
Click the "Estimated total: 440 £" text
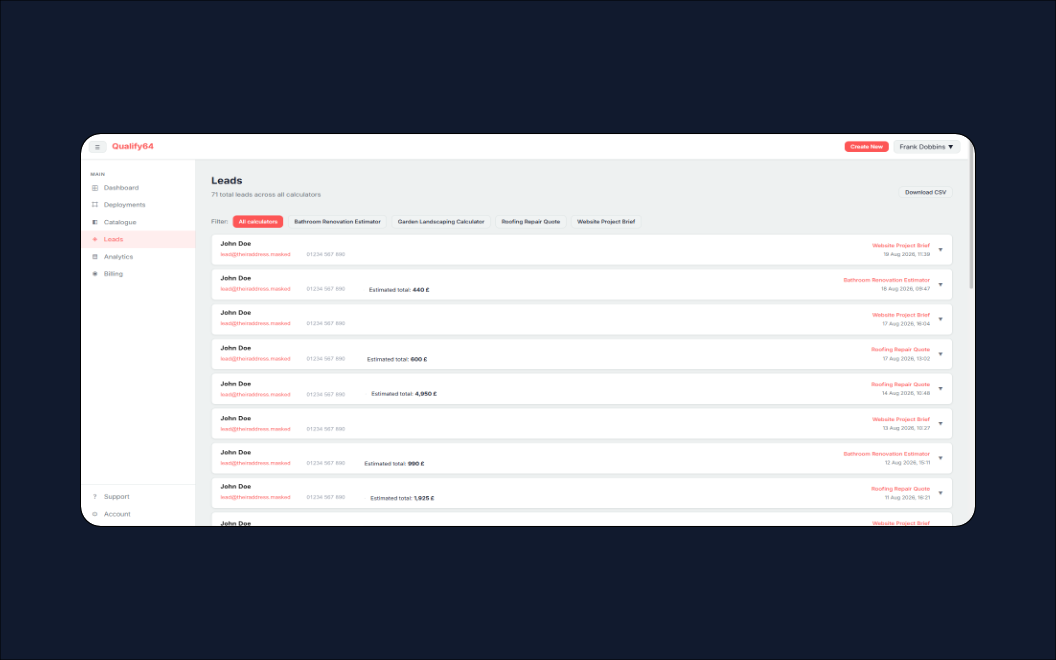click(399, 290)
